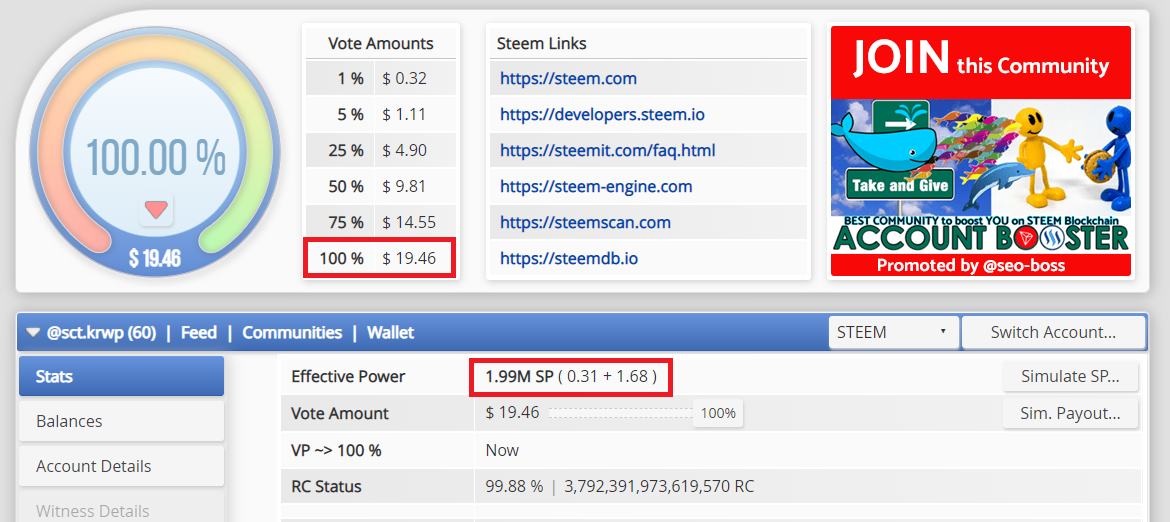
Task: Click the Account Booster community banner
Action: click(980, 151)
